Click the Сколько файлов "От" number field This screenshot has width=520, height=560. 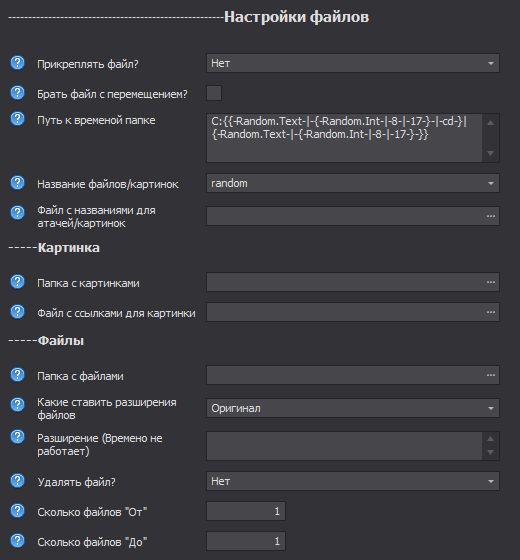(246, 511)
